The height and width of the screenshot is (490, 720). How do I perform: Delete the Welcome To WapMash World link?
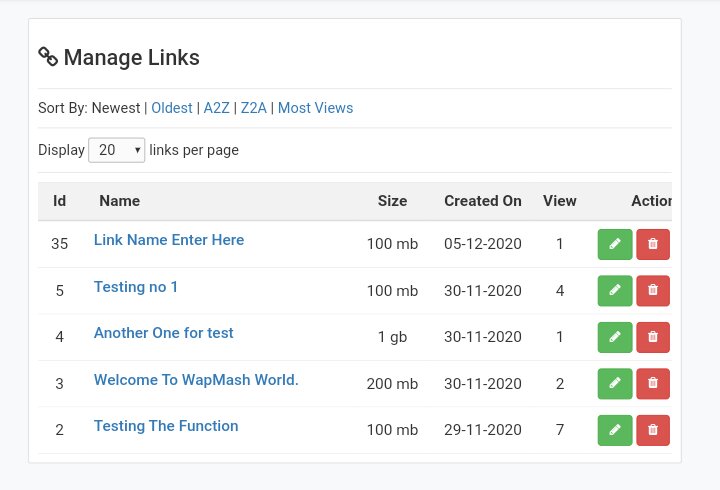(653, 383)
